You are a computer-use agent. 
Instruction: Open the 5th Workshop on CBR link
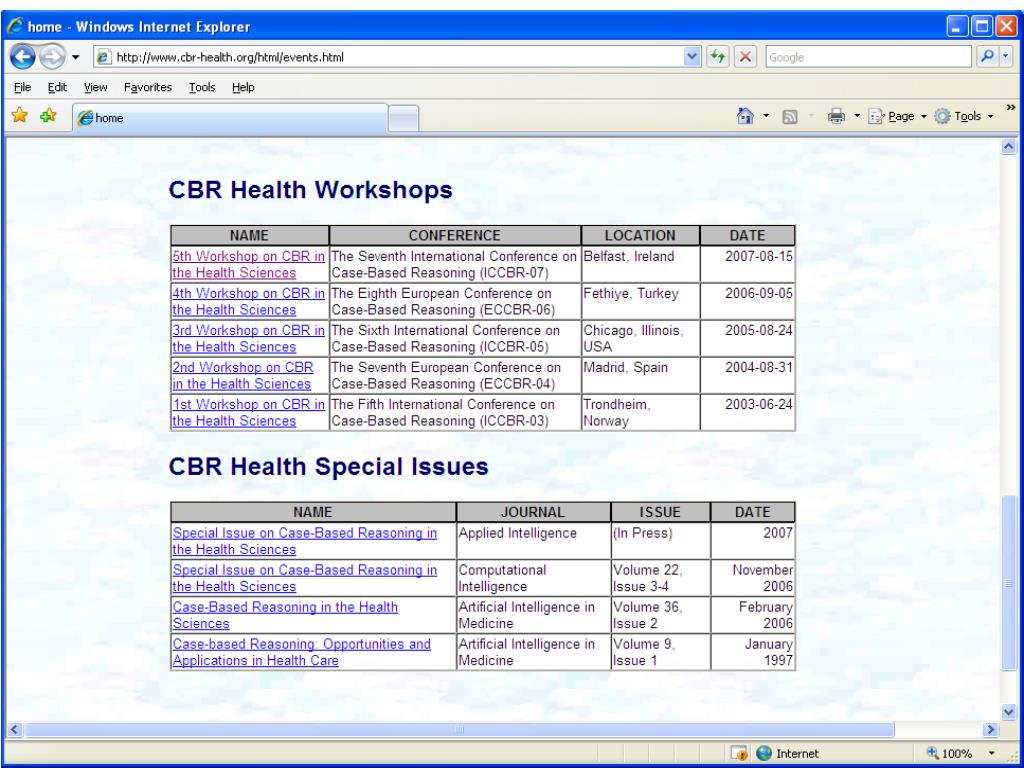click(248, 264)
